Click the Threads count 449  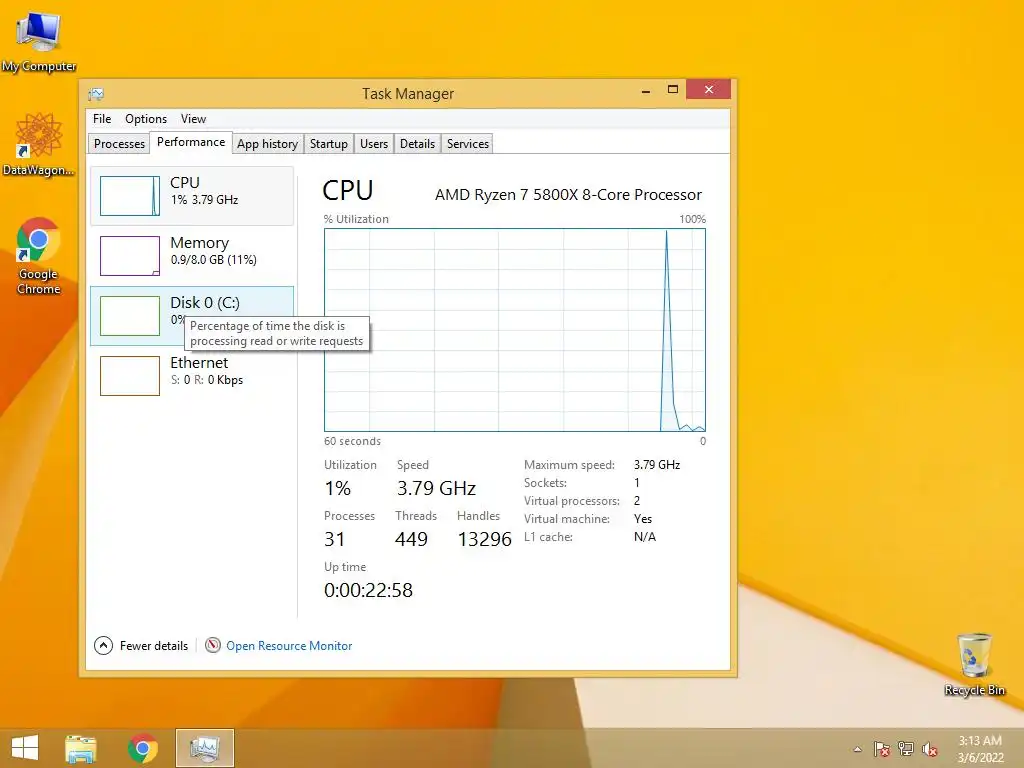pos(411,539)
